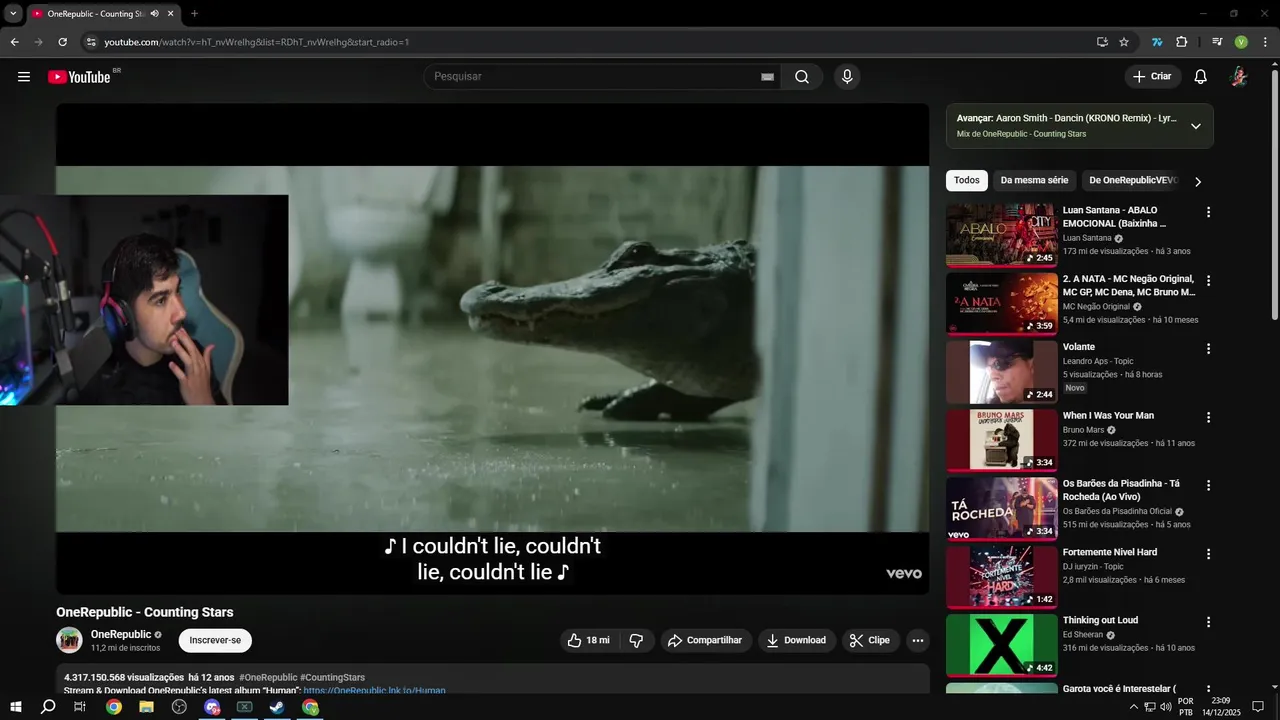Screen dimensions: 1280x720
Task: Go to the YouTube home logo
Action: tap(79, 77)
